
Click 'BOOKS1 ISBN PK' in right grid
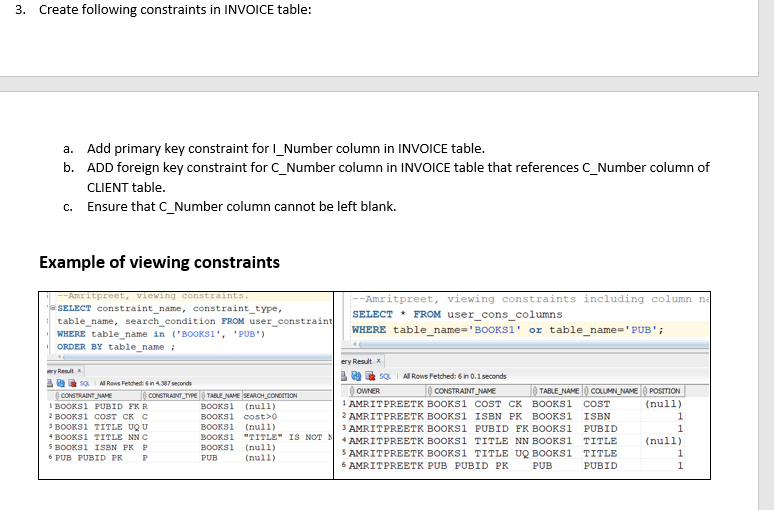pyautogui.click(x=474, y=416)
